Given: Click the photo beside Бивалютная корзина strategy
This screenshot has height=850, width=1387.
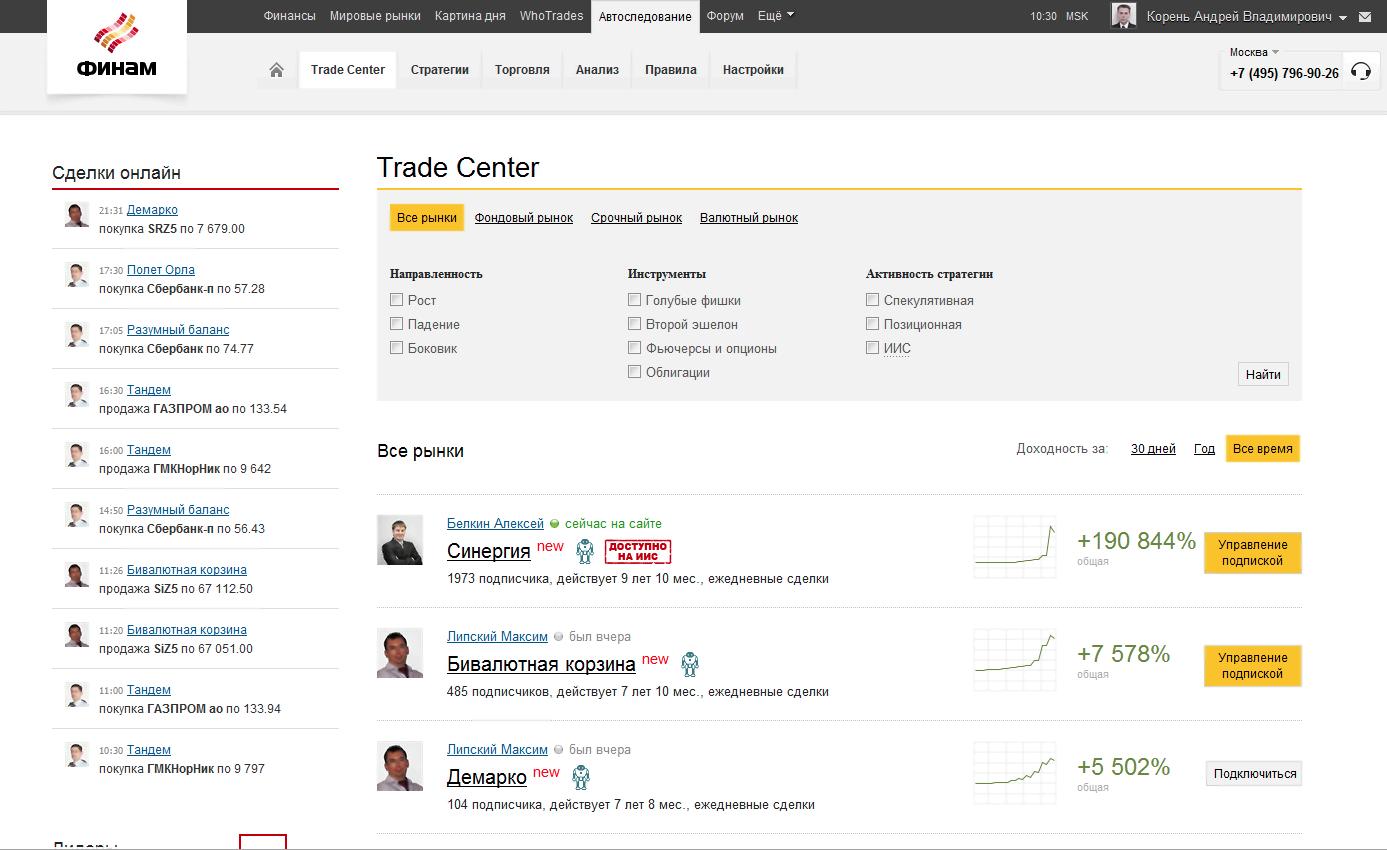Looking at the screenshot, I should (400, 653).
